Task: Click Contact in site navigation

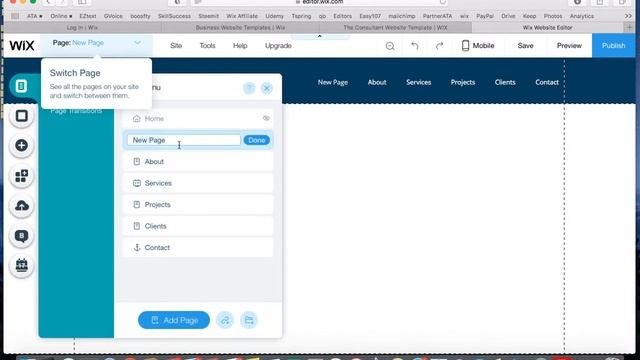Action: click(547, 82)
